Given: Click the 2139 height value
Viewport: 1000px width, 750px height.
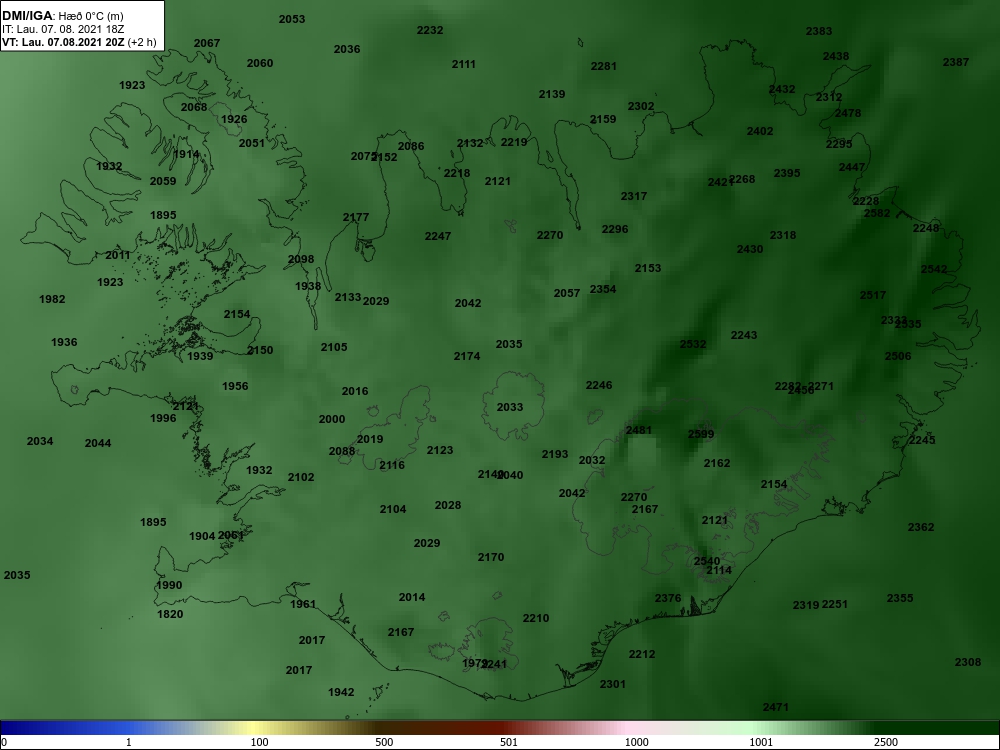Looking at the screenshot, I should [552, 94].
